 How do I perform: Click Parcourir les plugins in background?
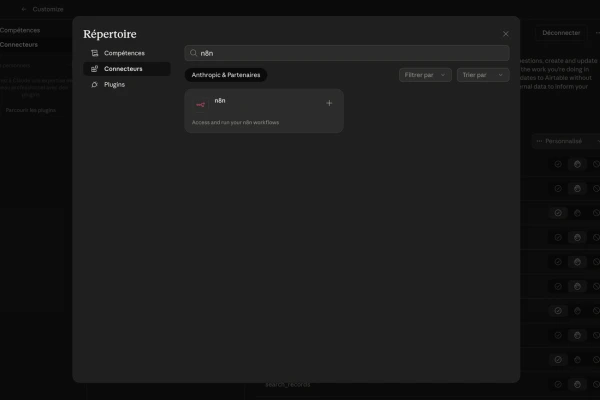(31, 110)
